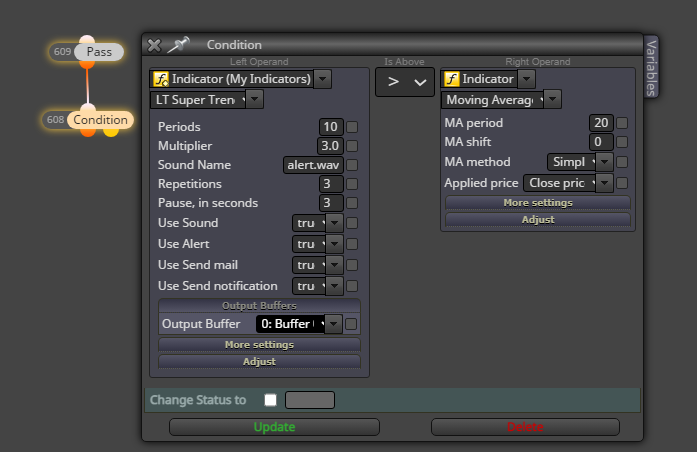Click the Output Buffers section header
This screenshot has width=697, height=452.
pyautogui.click(x=259, y=306)
